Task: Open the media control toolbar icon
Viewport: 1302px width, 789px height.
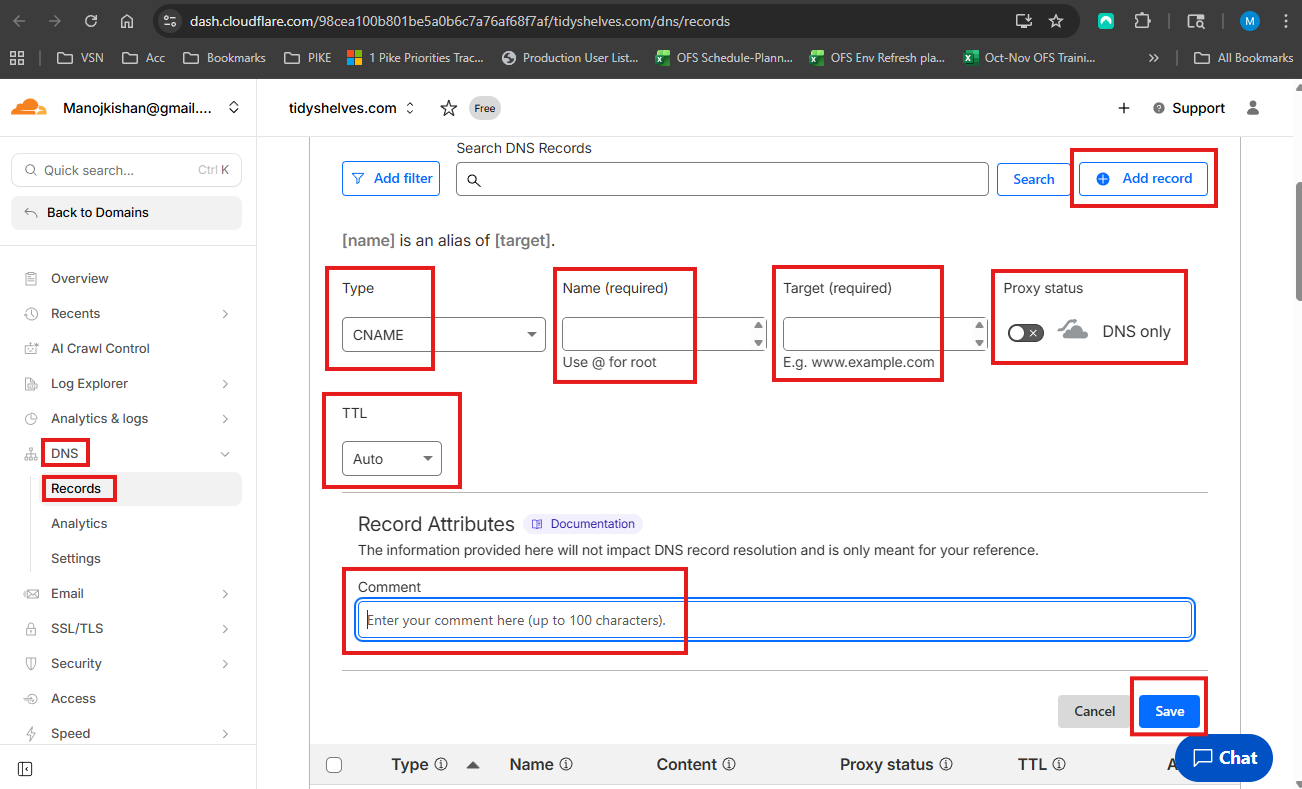Action: (x=1196, y=21)
